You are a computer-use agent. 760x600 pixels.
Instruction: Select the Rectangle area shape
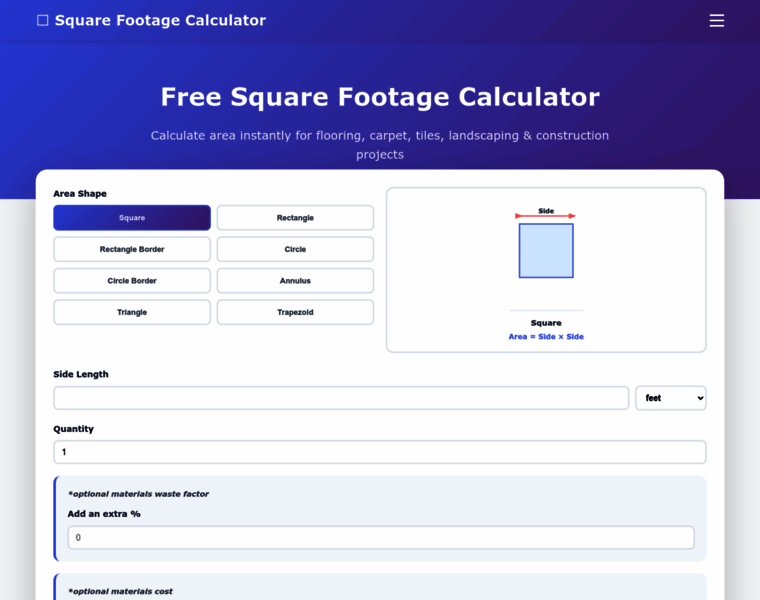pyautogui.click(x=295, y=218)
